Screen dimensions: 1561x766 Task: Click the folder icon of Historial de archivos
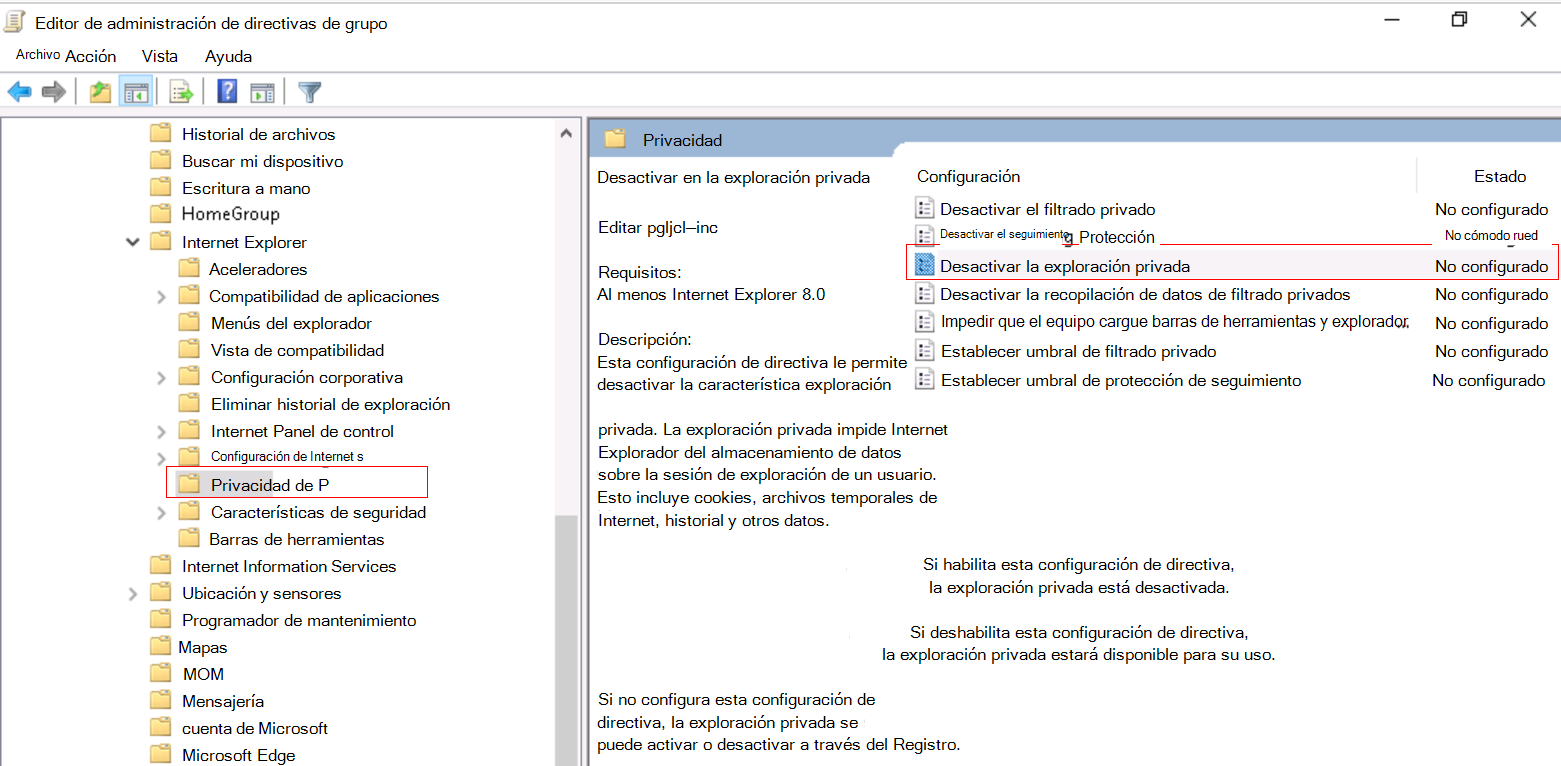(160, 133)
